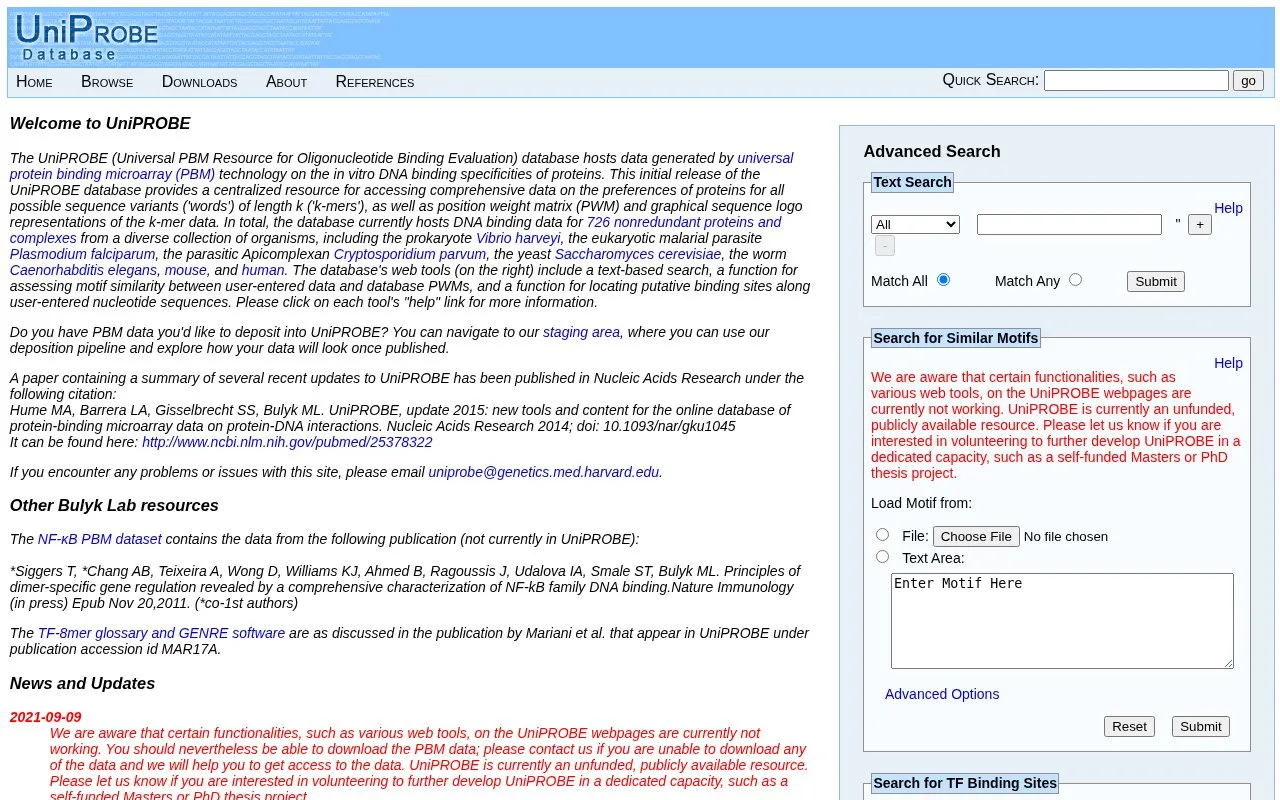Follow the mouse organism link
Viewport: 1280px width, 800px height.
coord(186,270)
